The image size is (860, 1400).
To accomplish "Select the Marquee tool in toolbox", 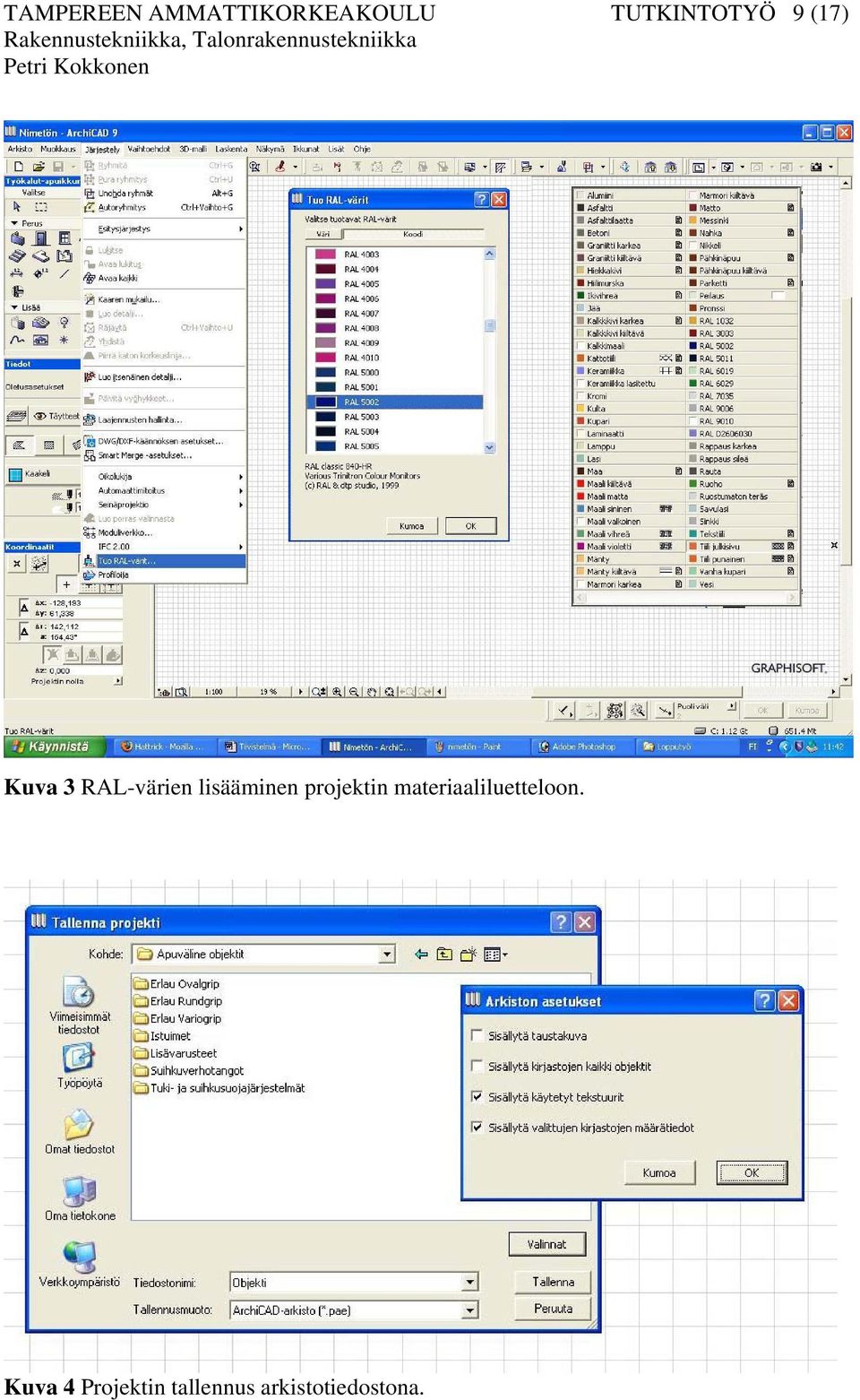I will 41,206.
